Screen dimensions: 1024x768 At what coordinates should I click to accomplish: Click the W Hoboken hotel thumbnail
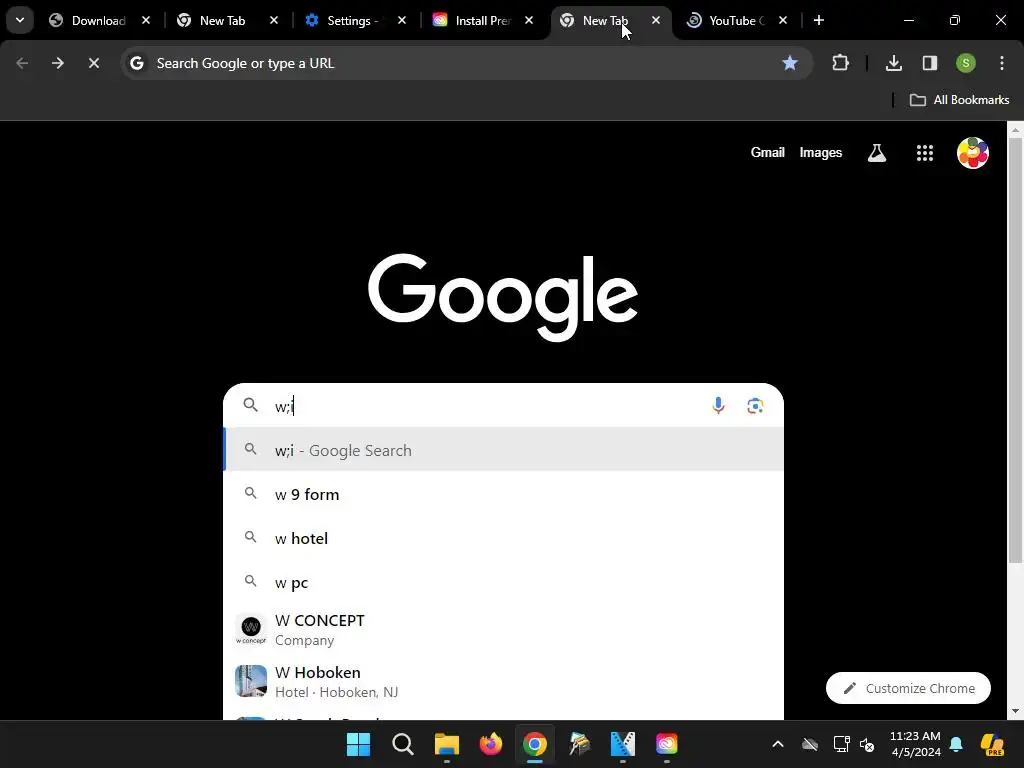tap(251, 681)
